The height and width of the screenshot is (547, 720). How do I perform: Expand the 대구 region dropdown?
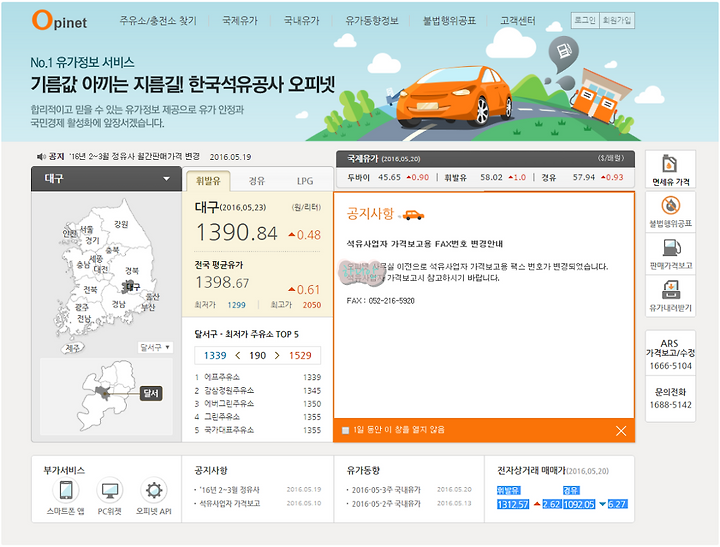tap(106, 179)
